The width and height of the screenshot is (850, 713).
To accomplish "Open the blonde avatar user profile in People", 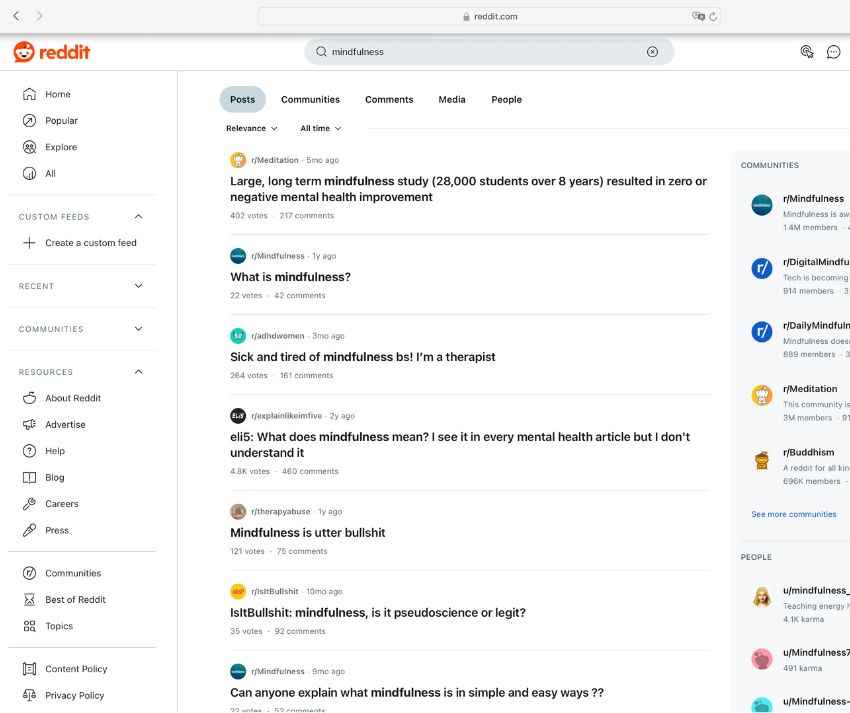I will click(x=762, y=597).
